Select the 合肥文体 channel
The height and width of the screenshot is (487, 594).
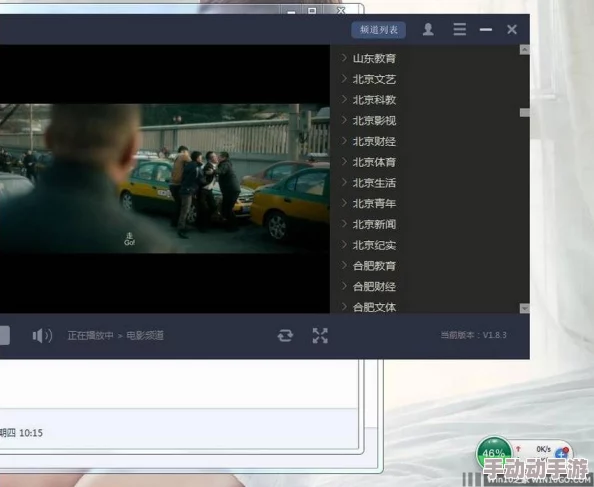(374, 307)
